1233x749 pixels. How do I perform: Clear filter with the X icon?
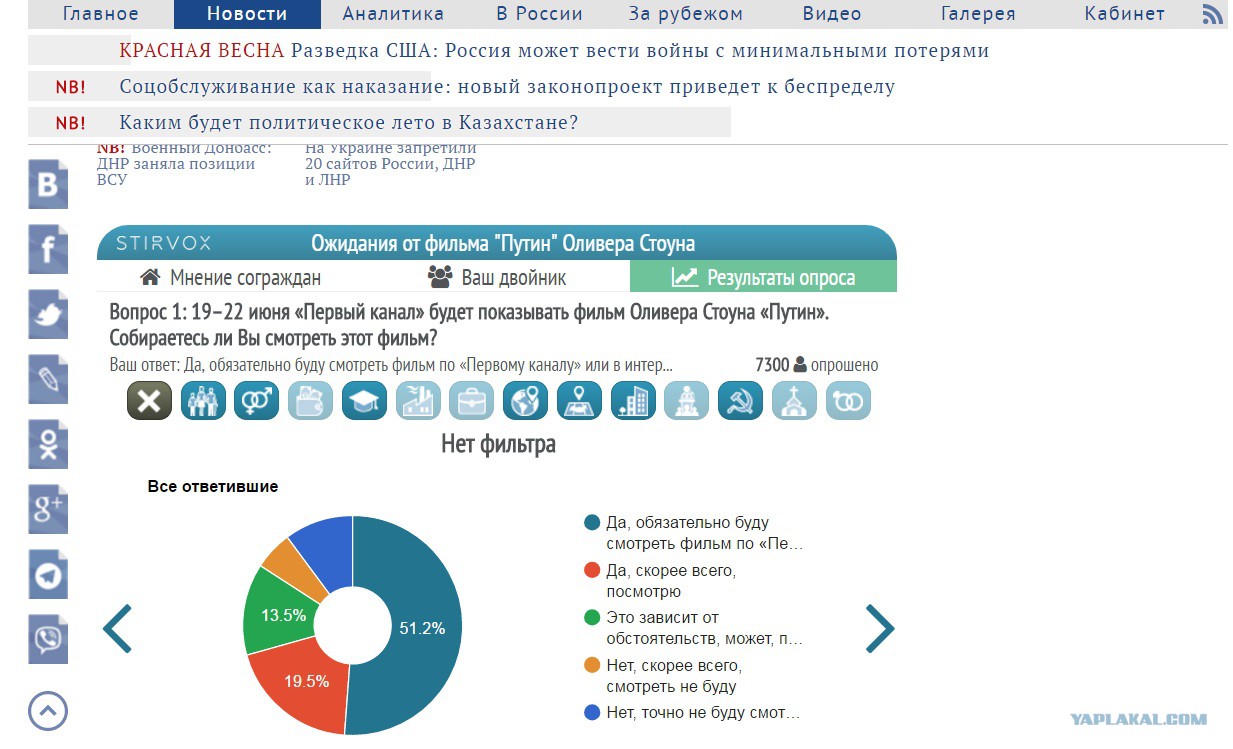pos(149,401)
